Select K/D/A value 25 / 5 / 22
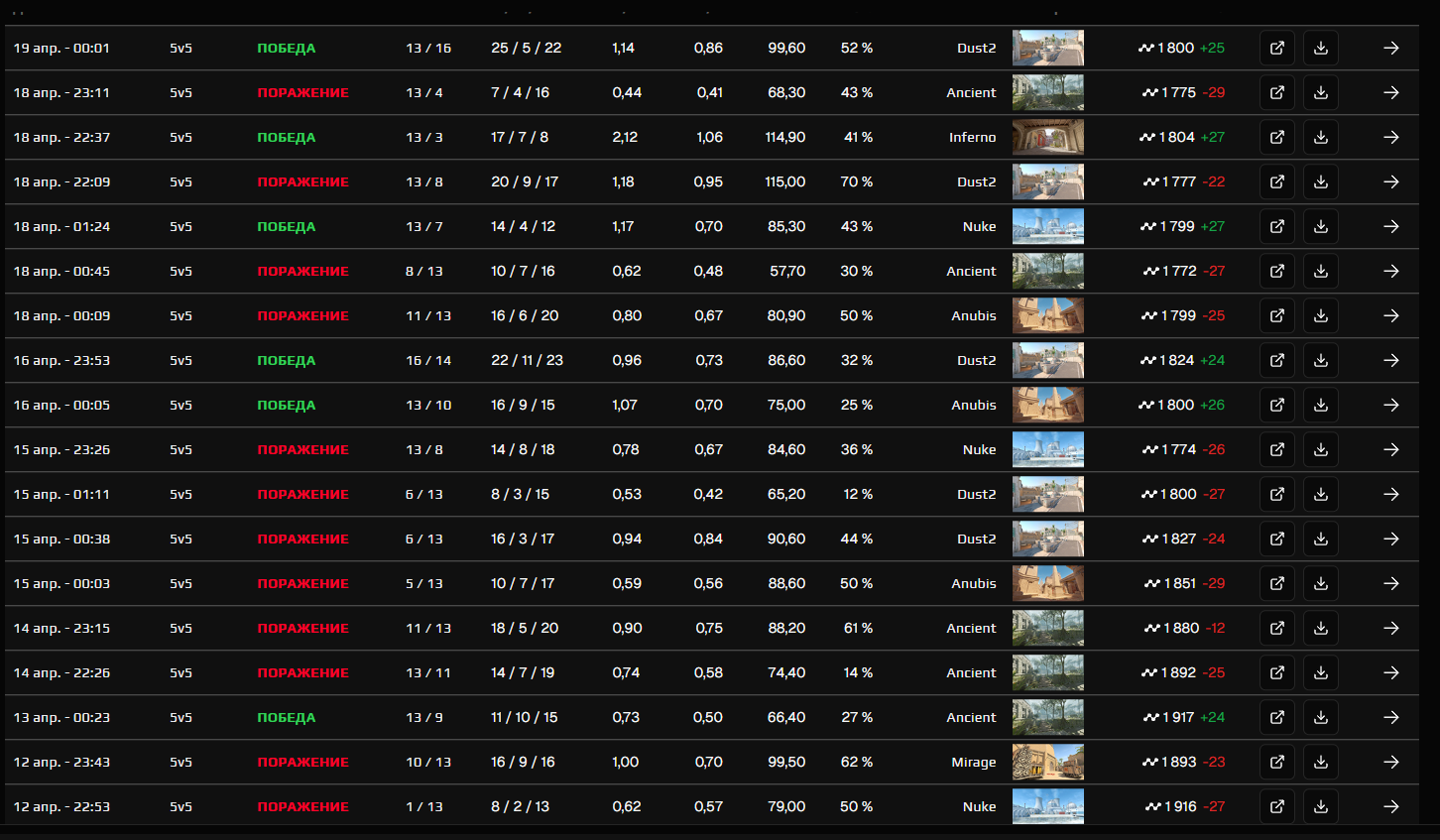The width and height of the screenshot is (1440, 840). click(527, 48)
